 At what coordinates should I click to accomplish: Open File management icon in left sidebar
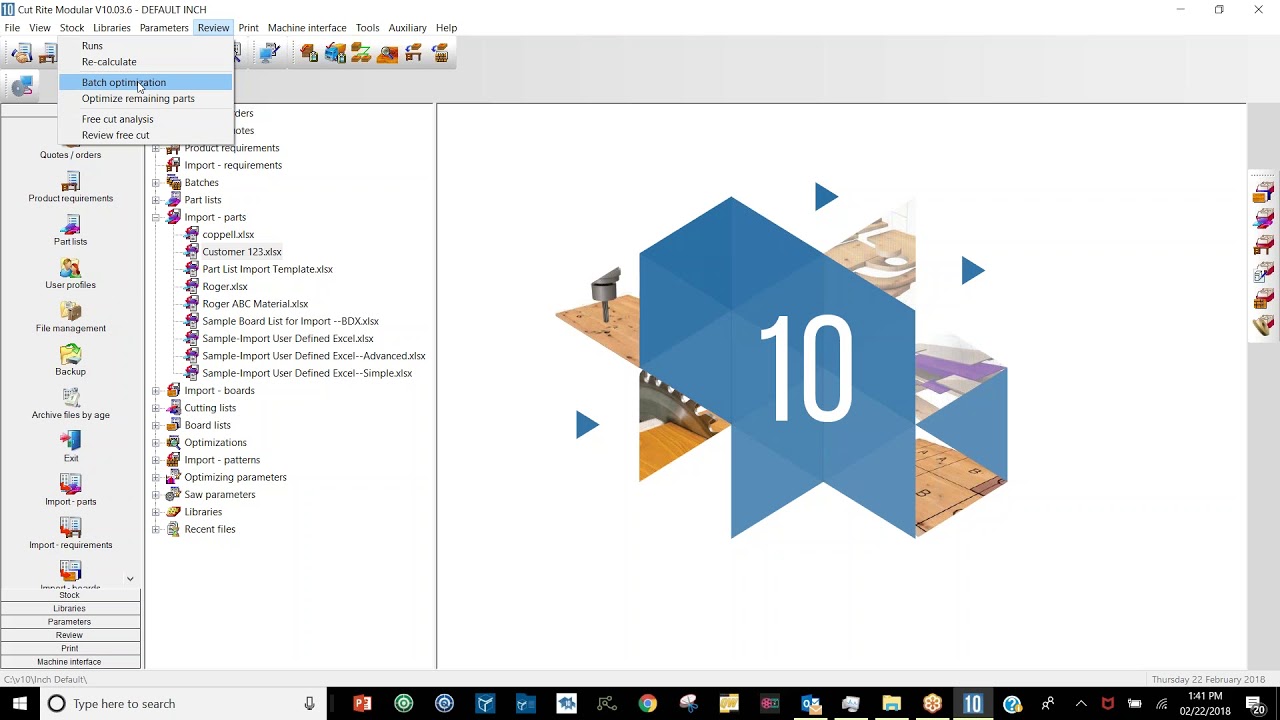(70, 311)
